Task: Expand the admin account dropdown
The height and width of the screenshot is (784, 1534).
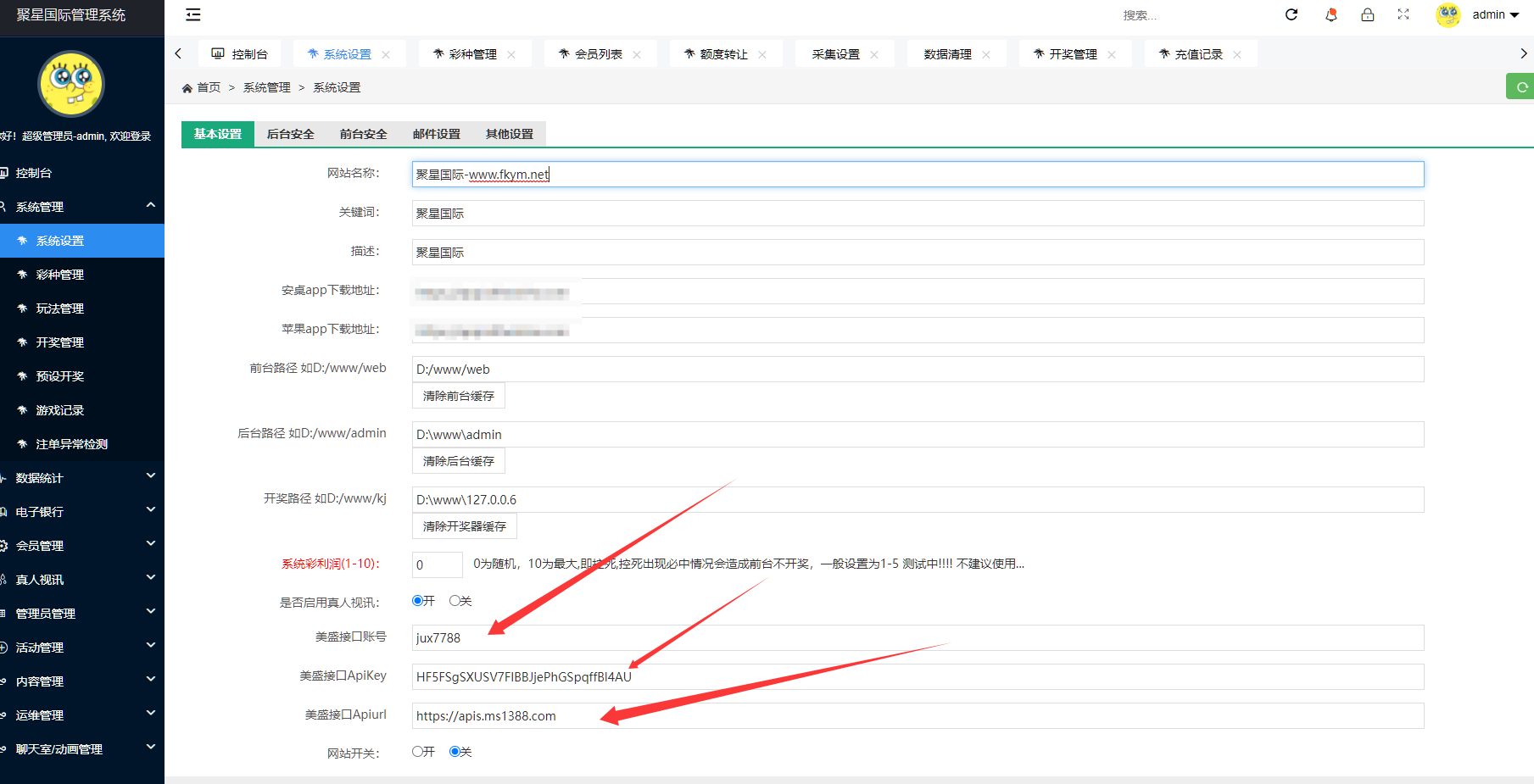Action: tap(1492, 14)
